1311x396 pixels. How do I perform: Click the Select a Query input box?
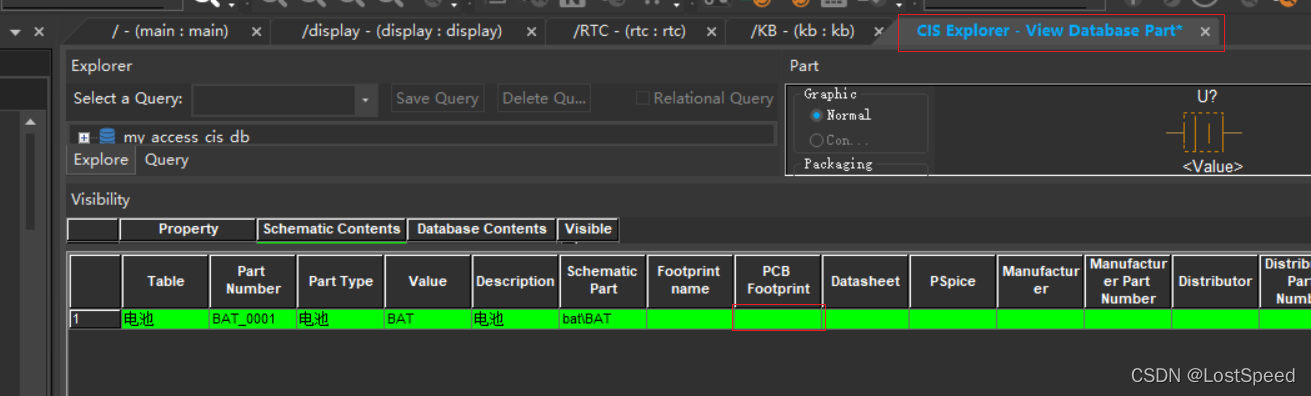pyautogui.click(x=274, y=99)
